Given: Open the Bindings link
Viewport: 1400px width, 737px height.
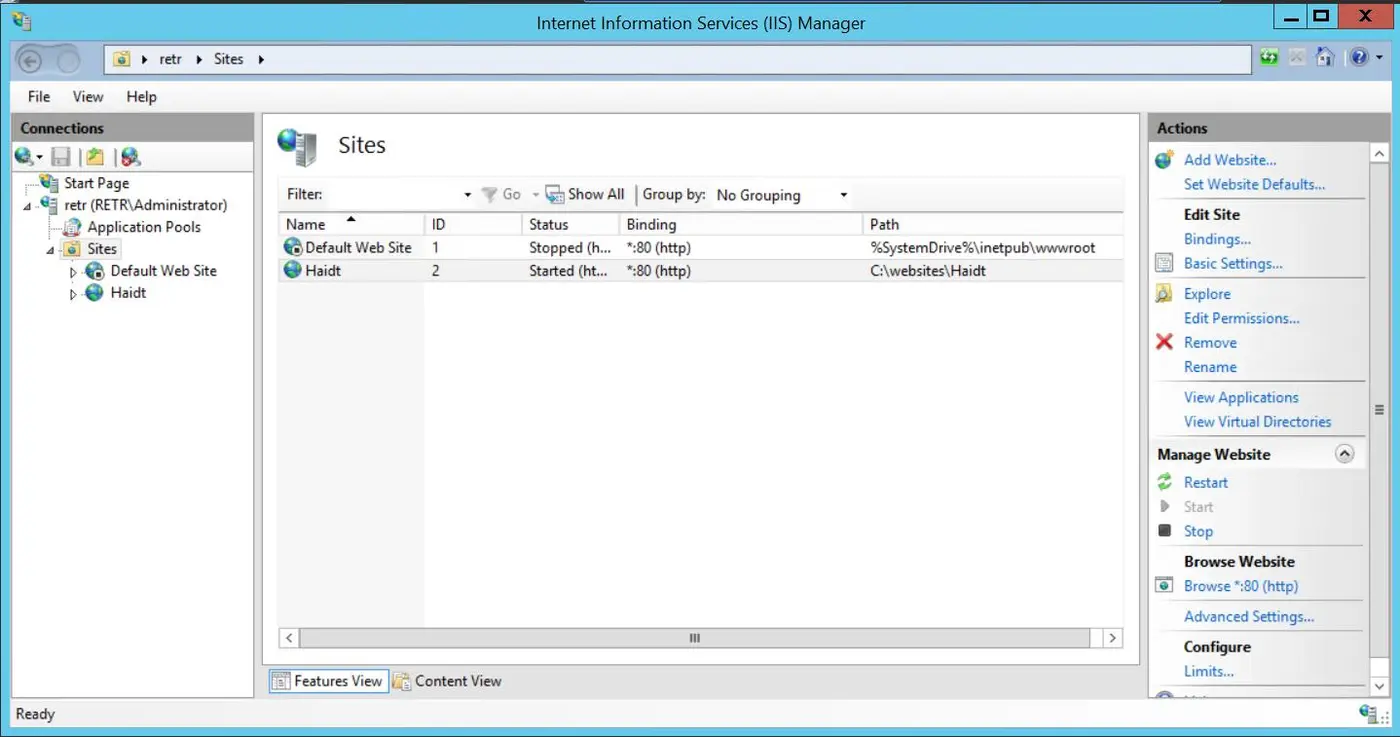Looking at the screenshot, I should click(1217, 239).
